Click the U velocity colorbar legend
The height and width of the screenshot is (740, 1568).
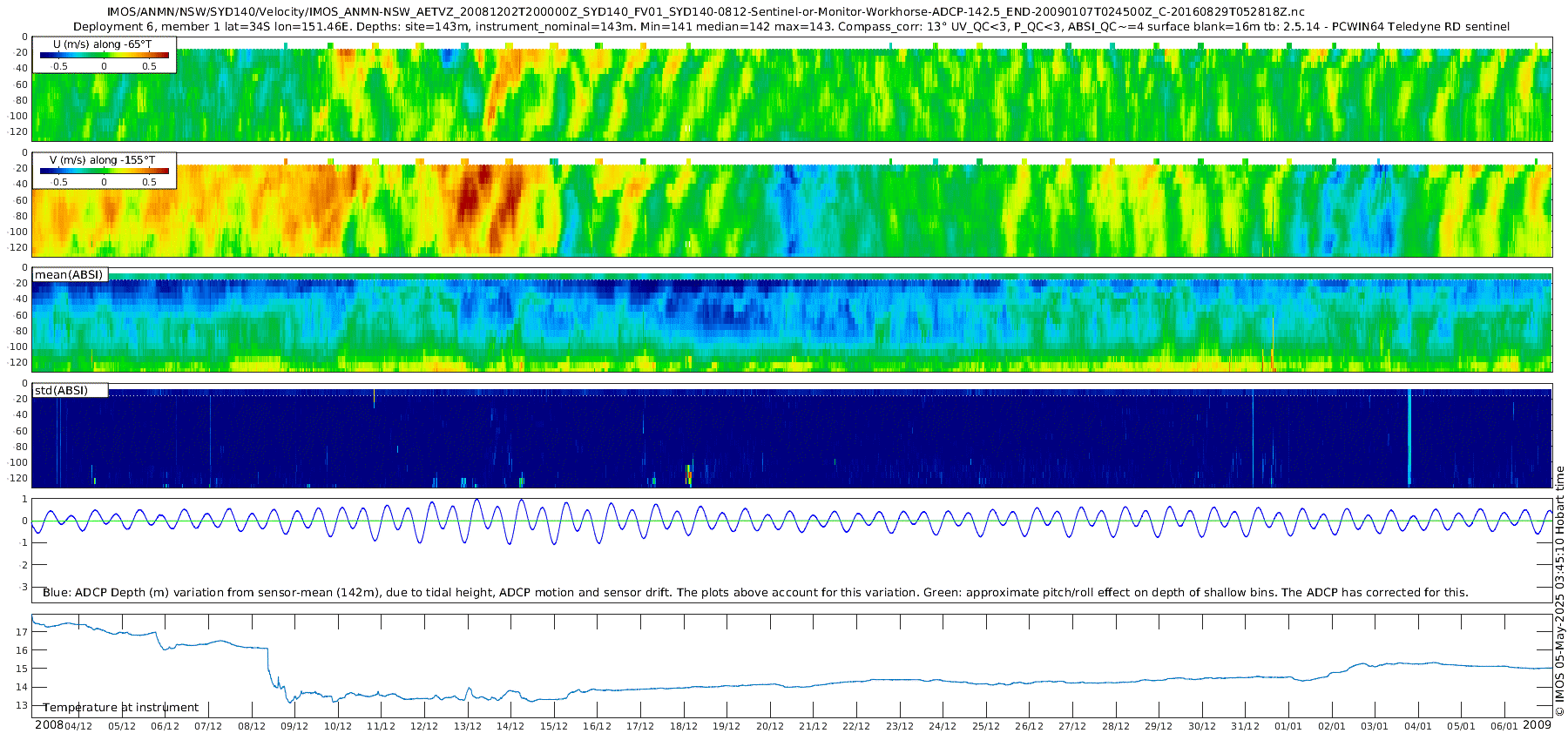pos(104,55)
